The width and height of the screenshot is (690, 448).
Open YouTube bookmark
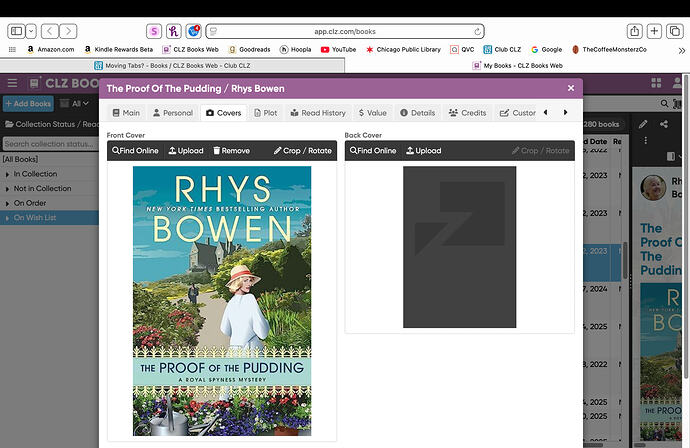[x=338, y=50]
